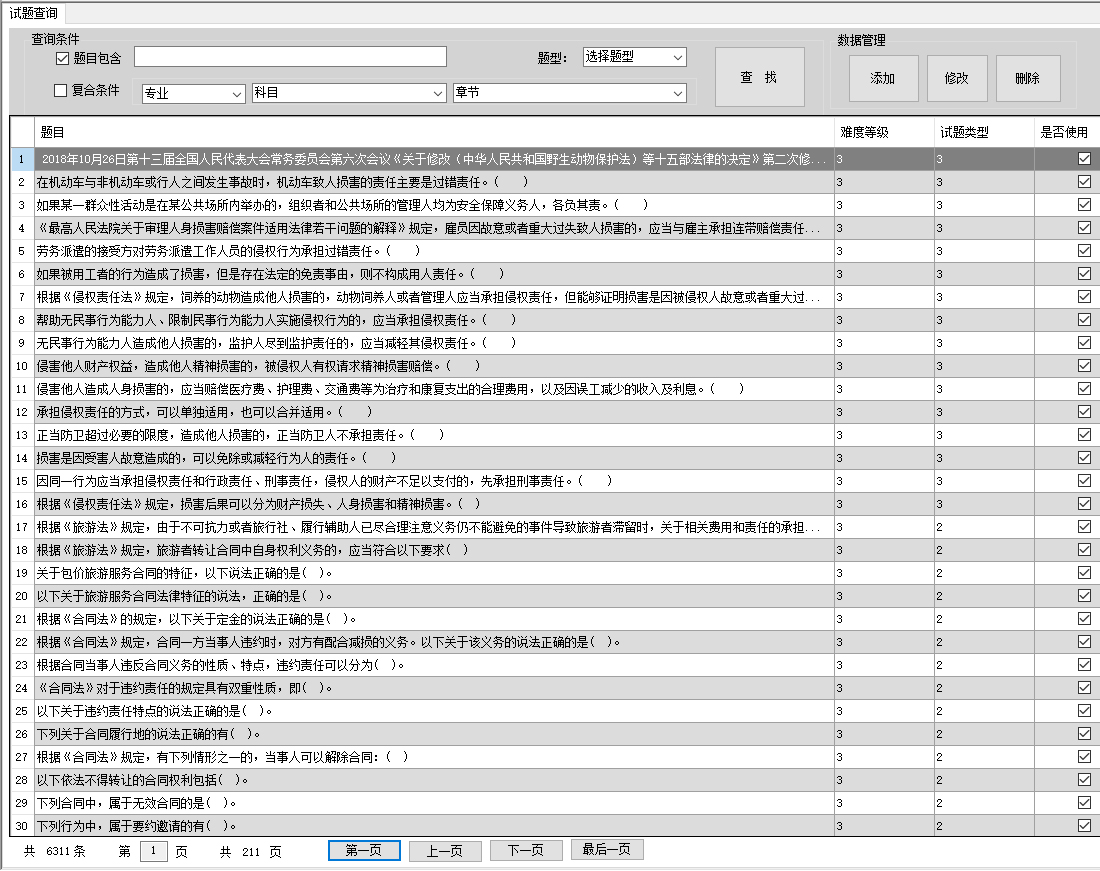Switch to the 试题查询 tab

[34, 13]
